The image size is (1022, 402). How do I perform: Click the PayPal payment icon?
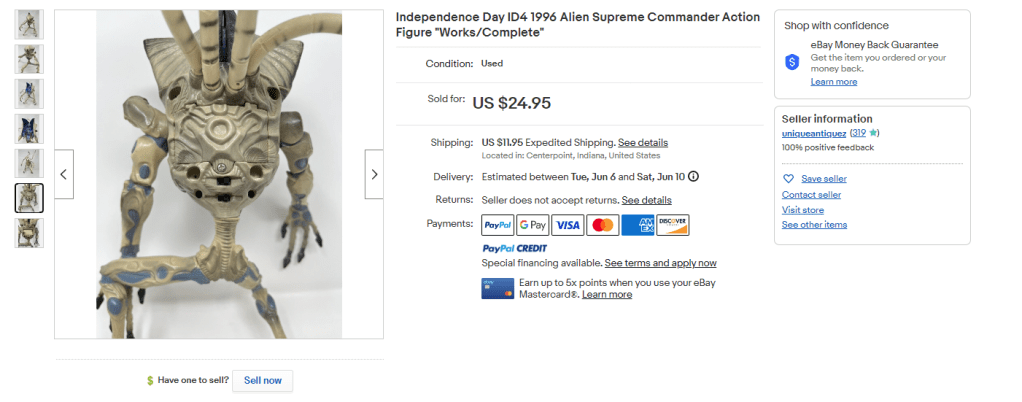(x=498, y=225)
